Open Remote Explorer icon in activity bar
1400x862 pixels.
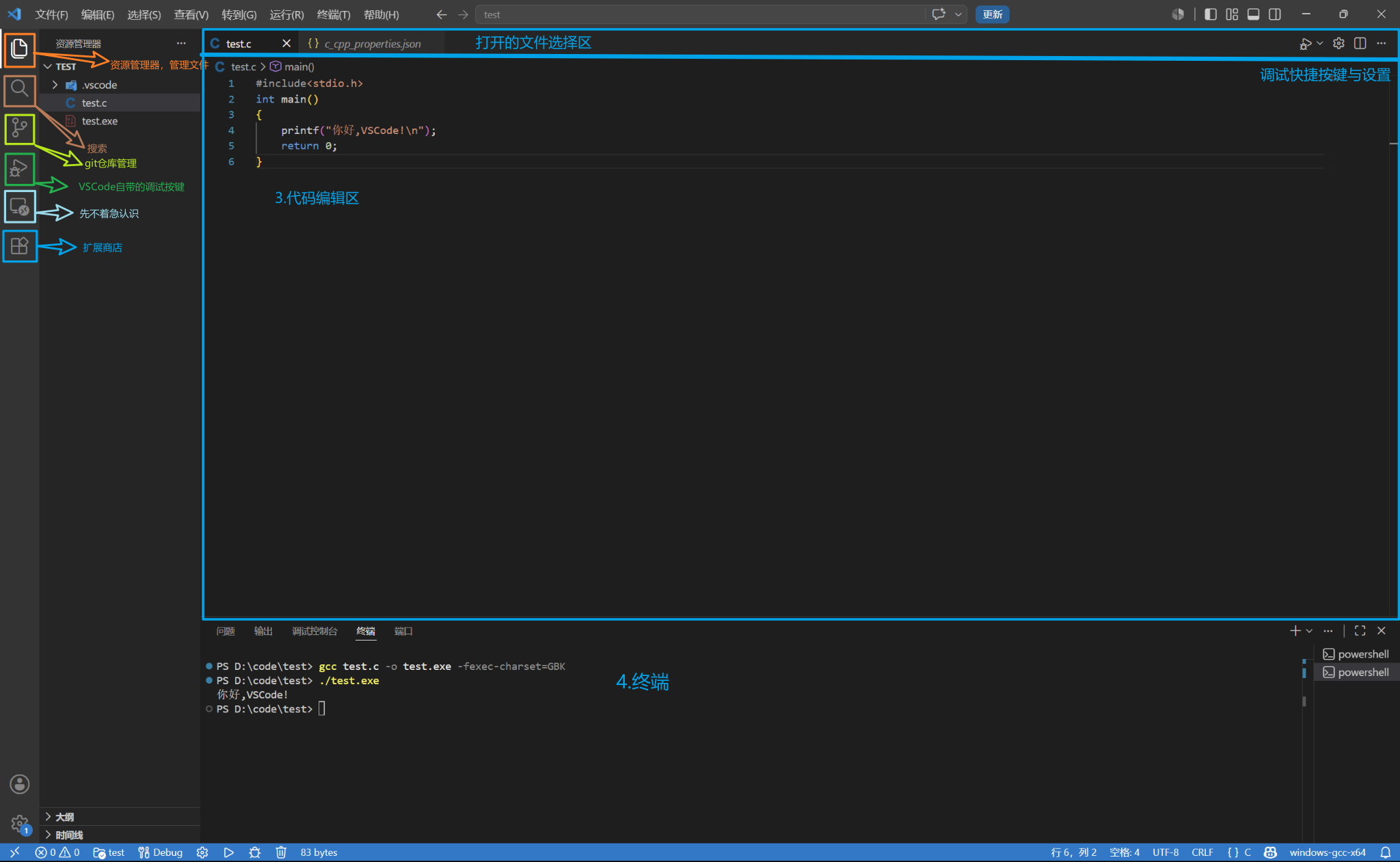tap(19, 206)
